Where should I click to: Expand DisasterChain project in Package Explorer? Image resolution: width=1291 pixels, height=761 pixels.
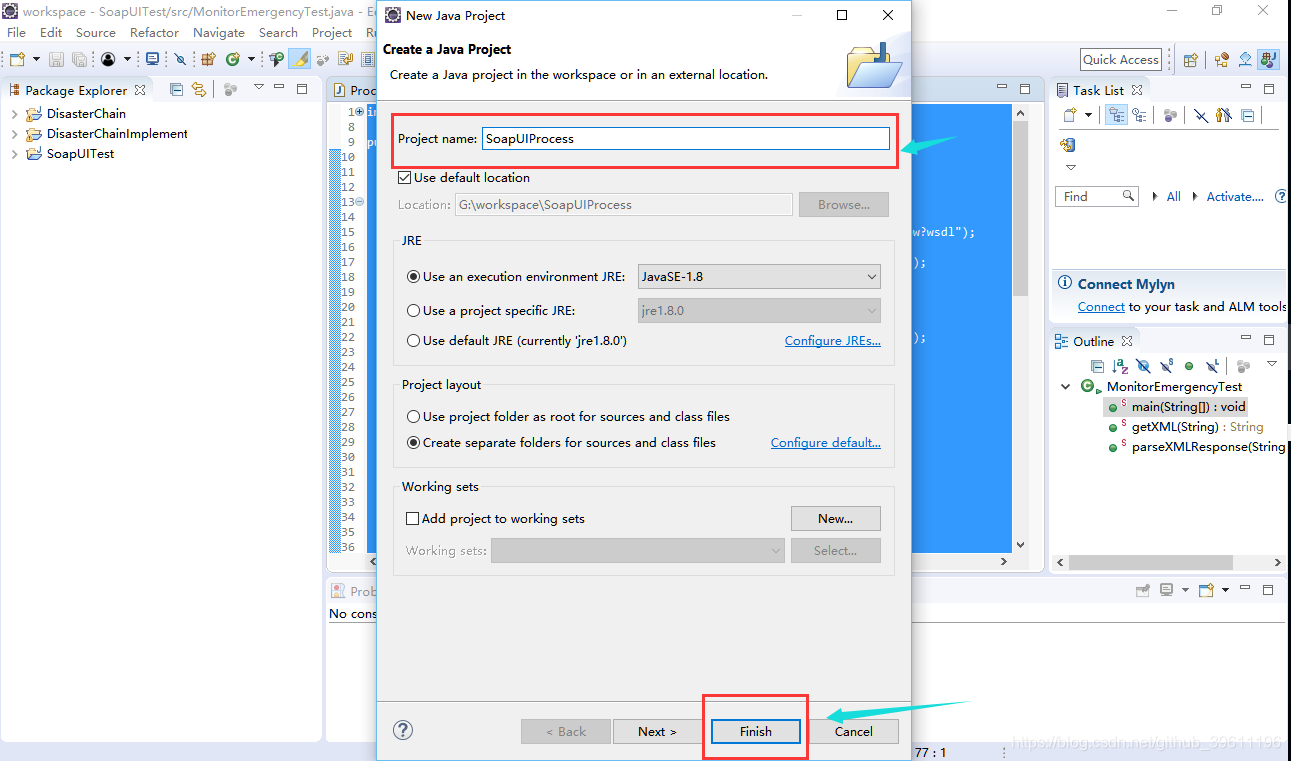pyautogui.click(x=14, y=114)
